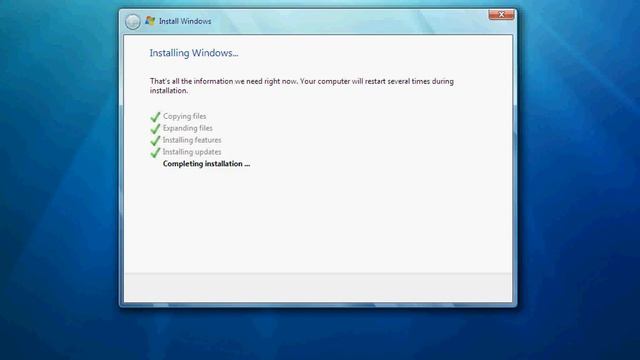Click the green checkmark beside Expanding files
This screenshot has width=640, height=360.
(155, 129)
